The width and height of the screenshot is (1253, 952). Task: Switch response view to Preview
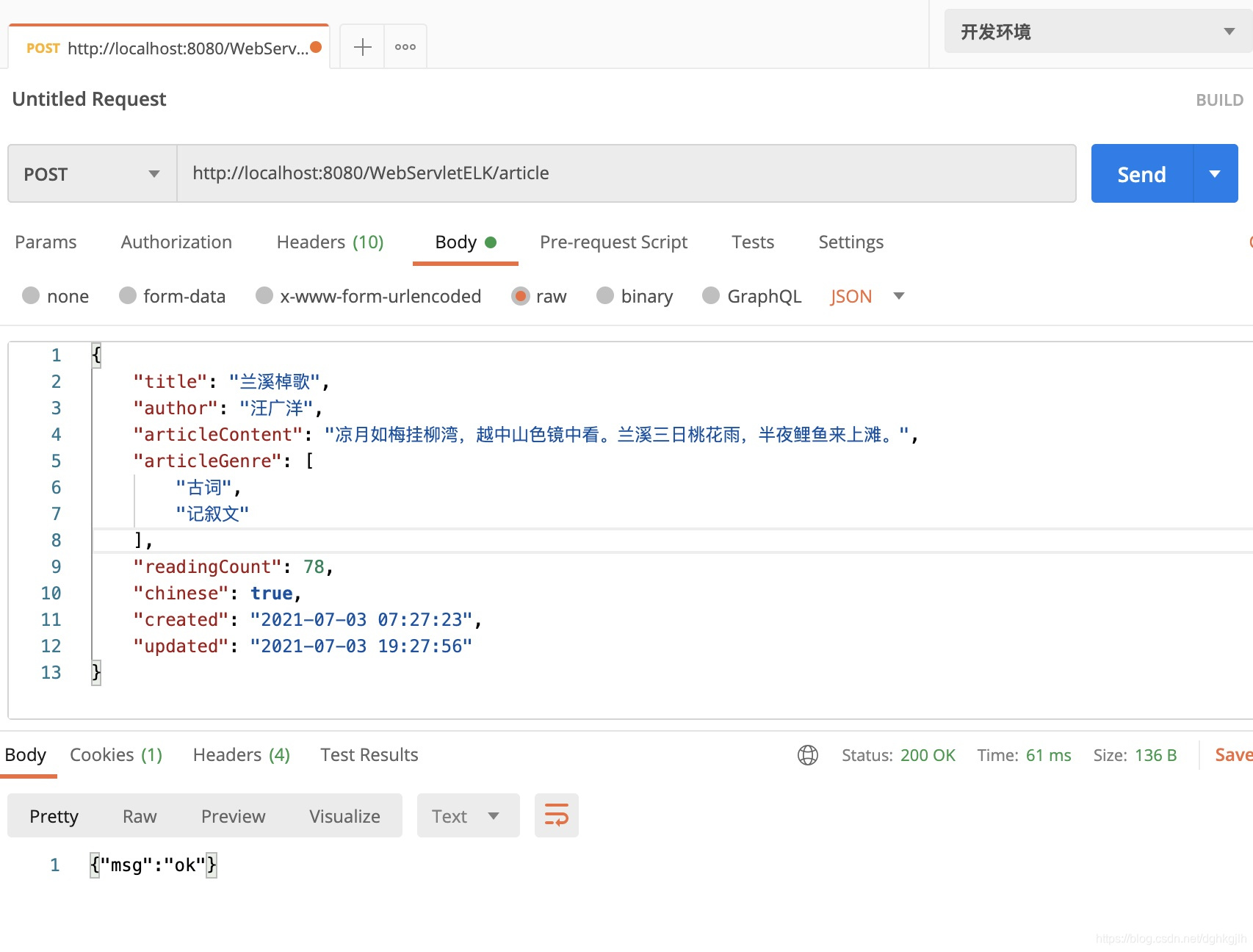233,816
